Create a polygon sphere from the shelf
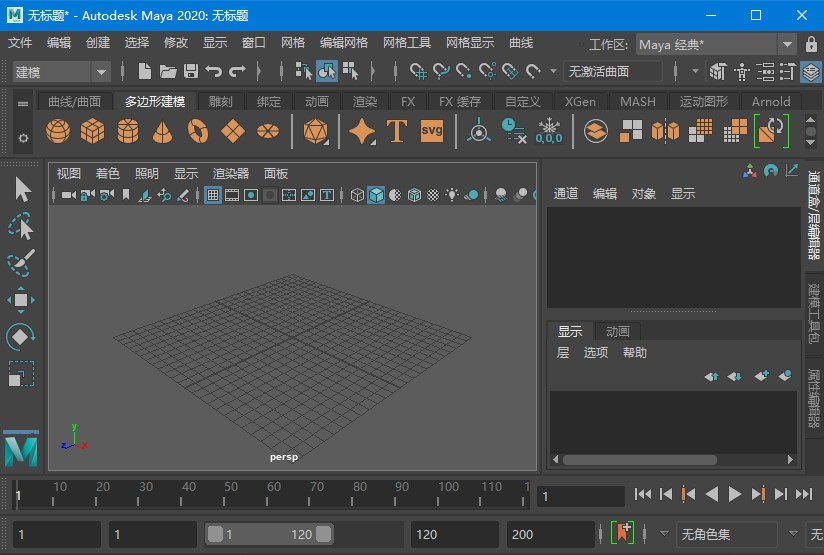Screen dimensions: 824x555 (x=58, y=131)
